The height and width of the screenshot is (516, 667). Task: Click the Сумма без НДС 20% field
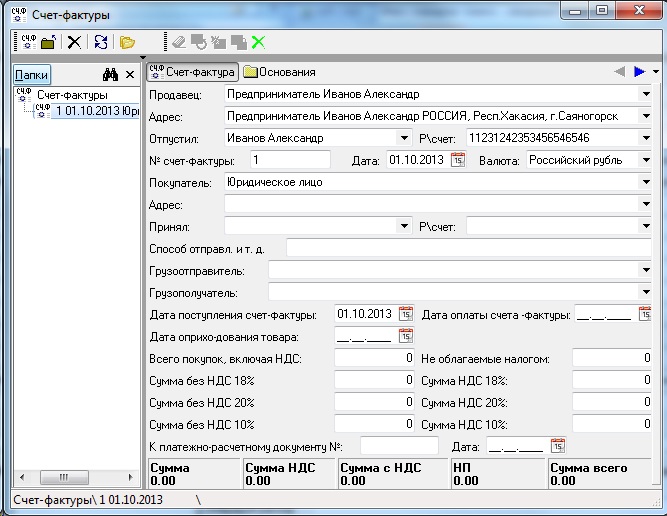[374, 402]
